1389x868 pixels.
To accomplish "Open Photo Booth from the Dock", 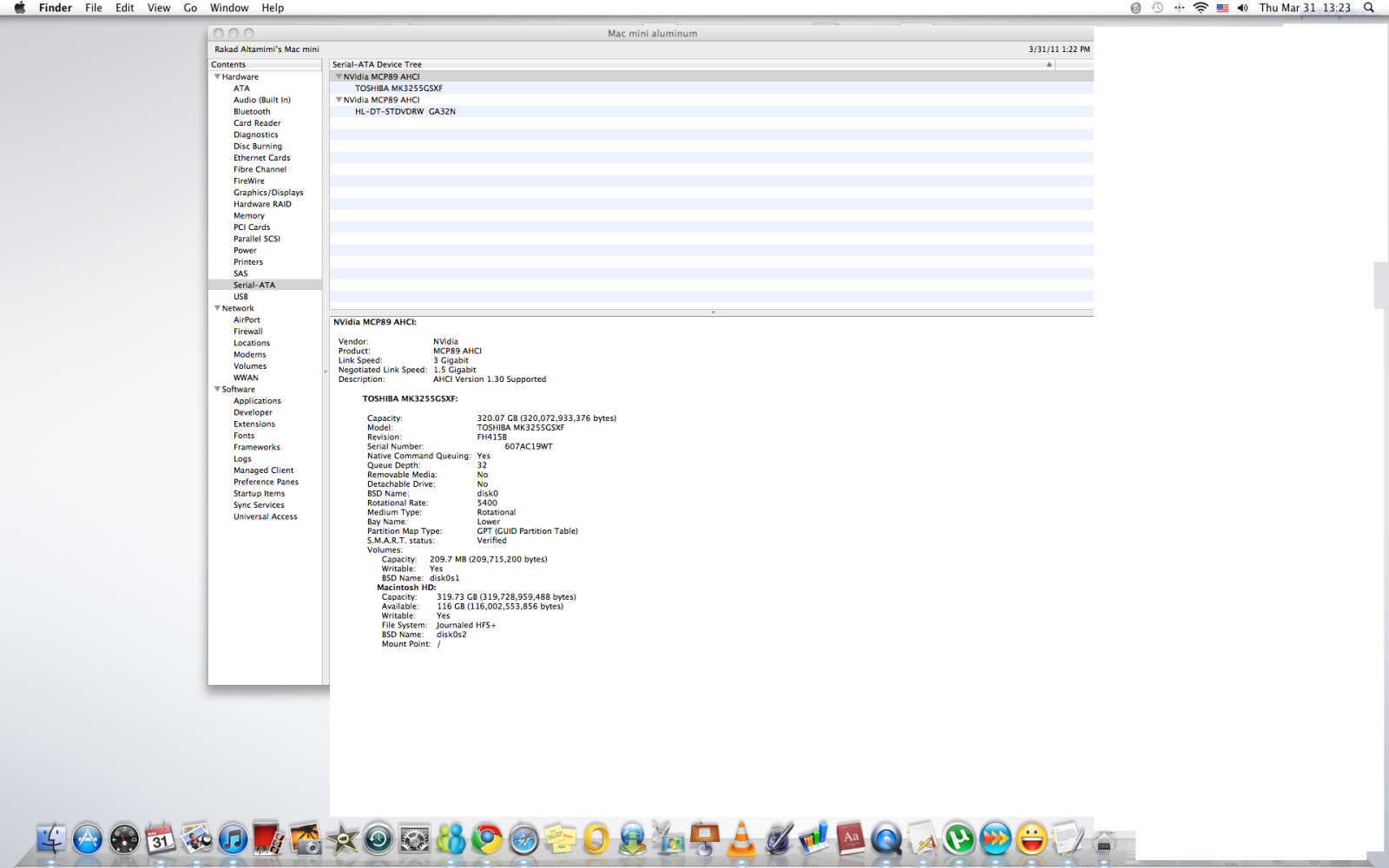I will 268,839.
